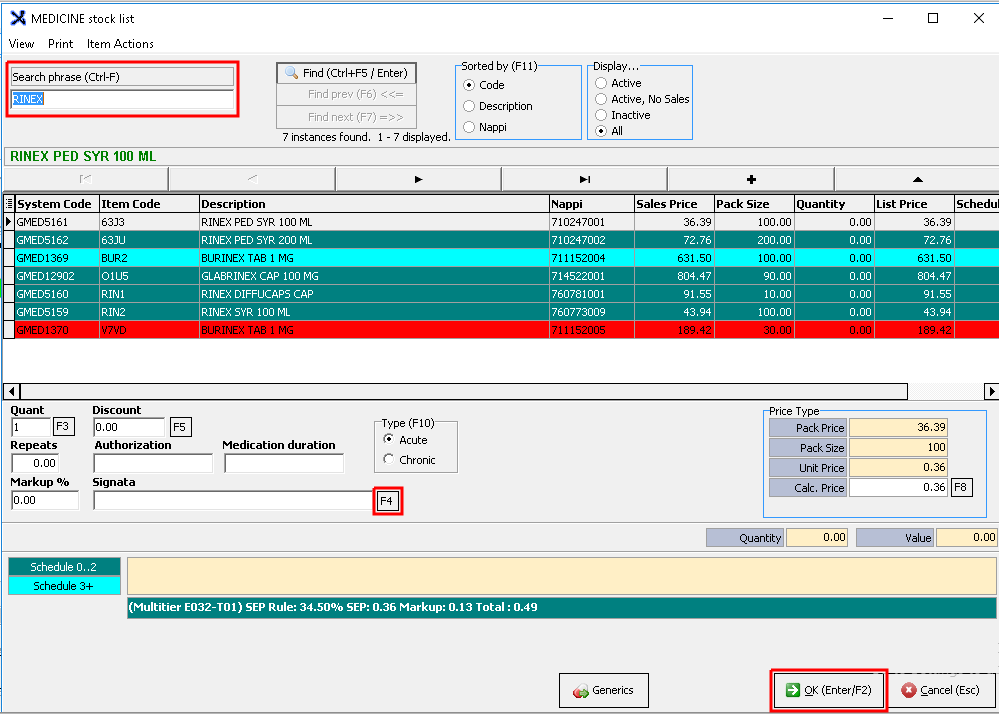The height and width of the screenshot is (714, 999).
Task: Click the next record navigator arrow
Action: (418, 179)
